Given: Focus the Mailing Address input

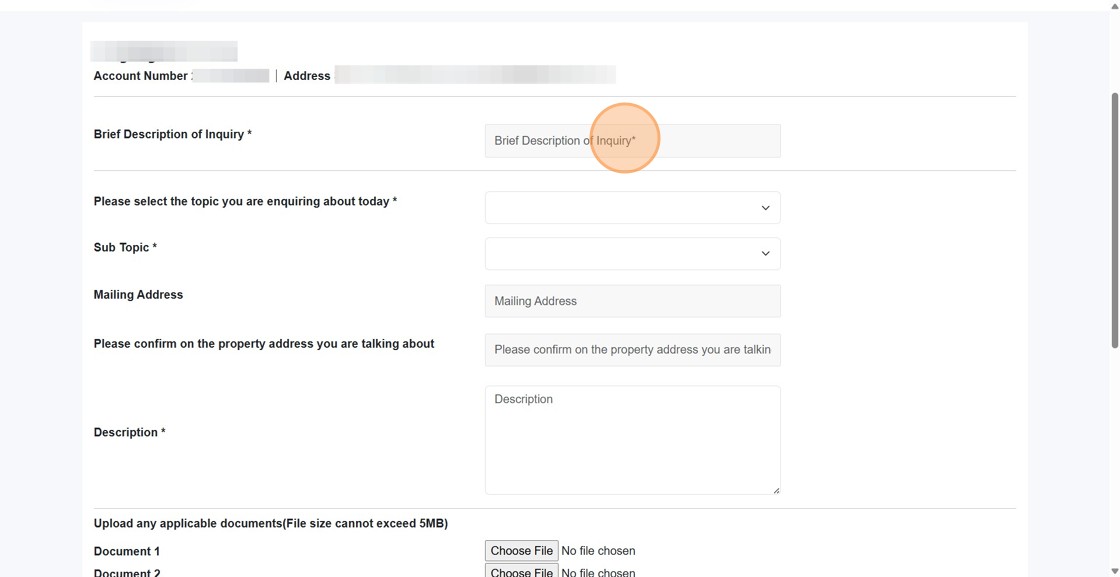Looking at the screenshot, I should [x=632, y=300].
